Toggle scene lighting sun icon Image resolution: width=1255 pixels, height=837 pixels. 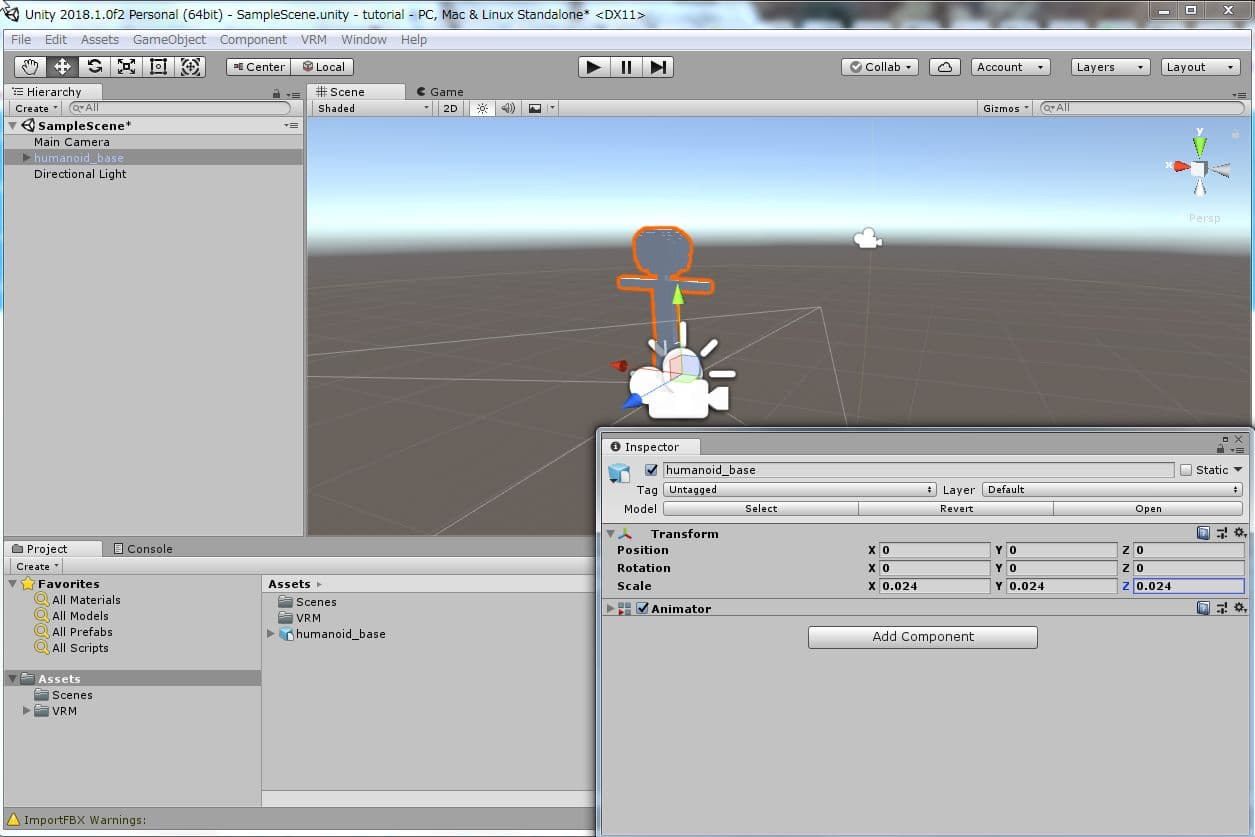482,108
